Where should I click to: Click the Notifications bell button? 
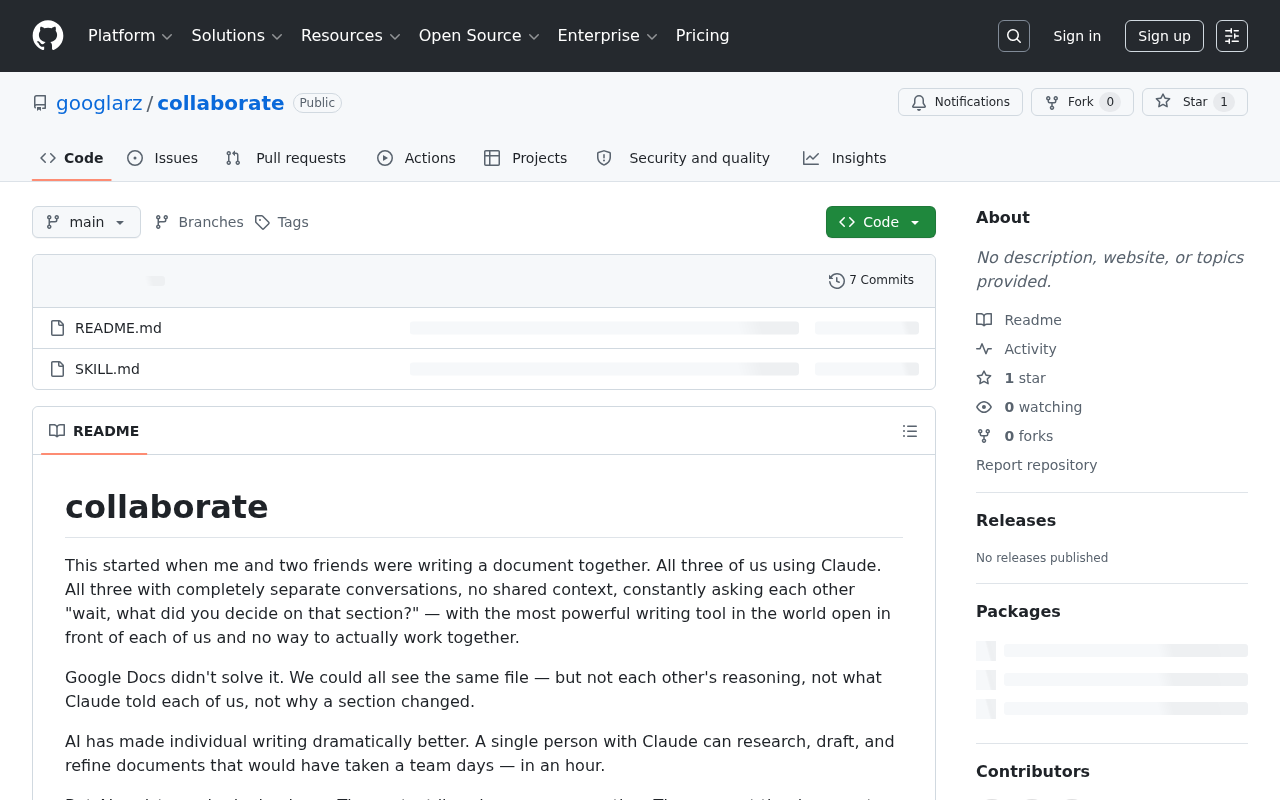(960, 102)
